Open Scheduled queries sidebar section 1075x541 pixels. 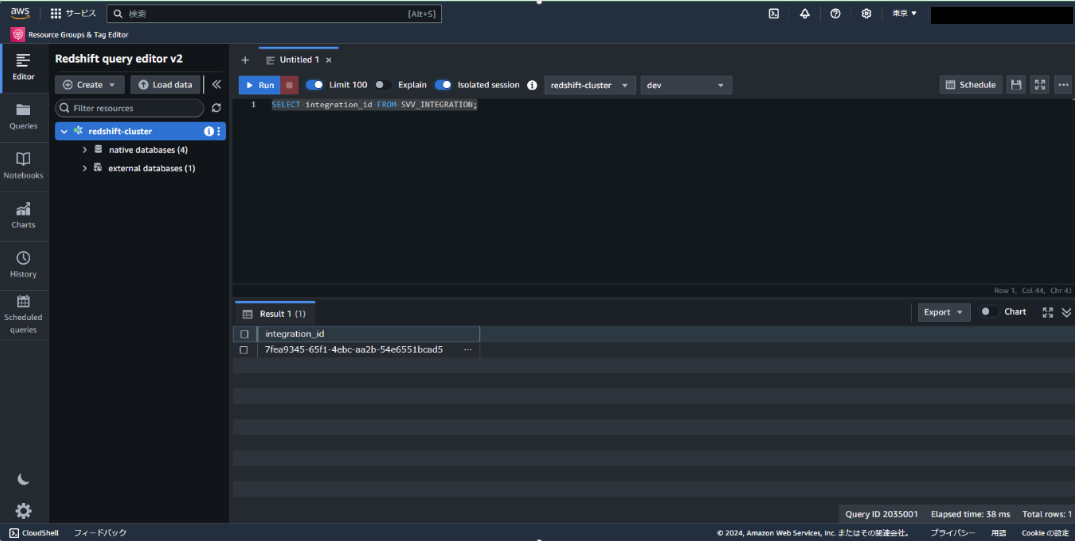tap(23, 314)
